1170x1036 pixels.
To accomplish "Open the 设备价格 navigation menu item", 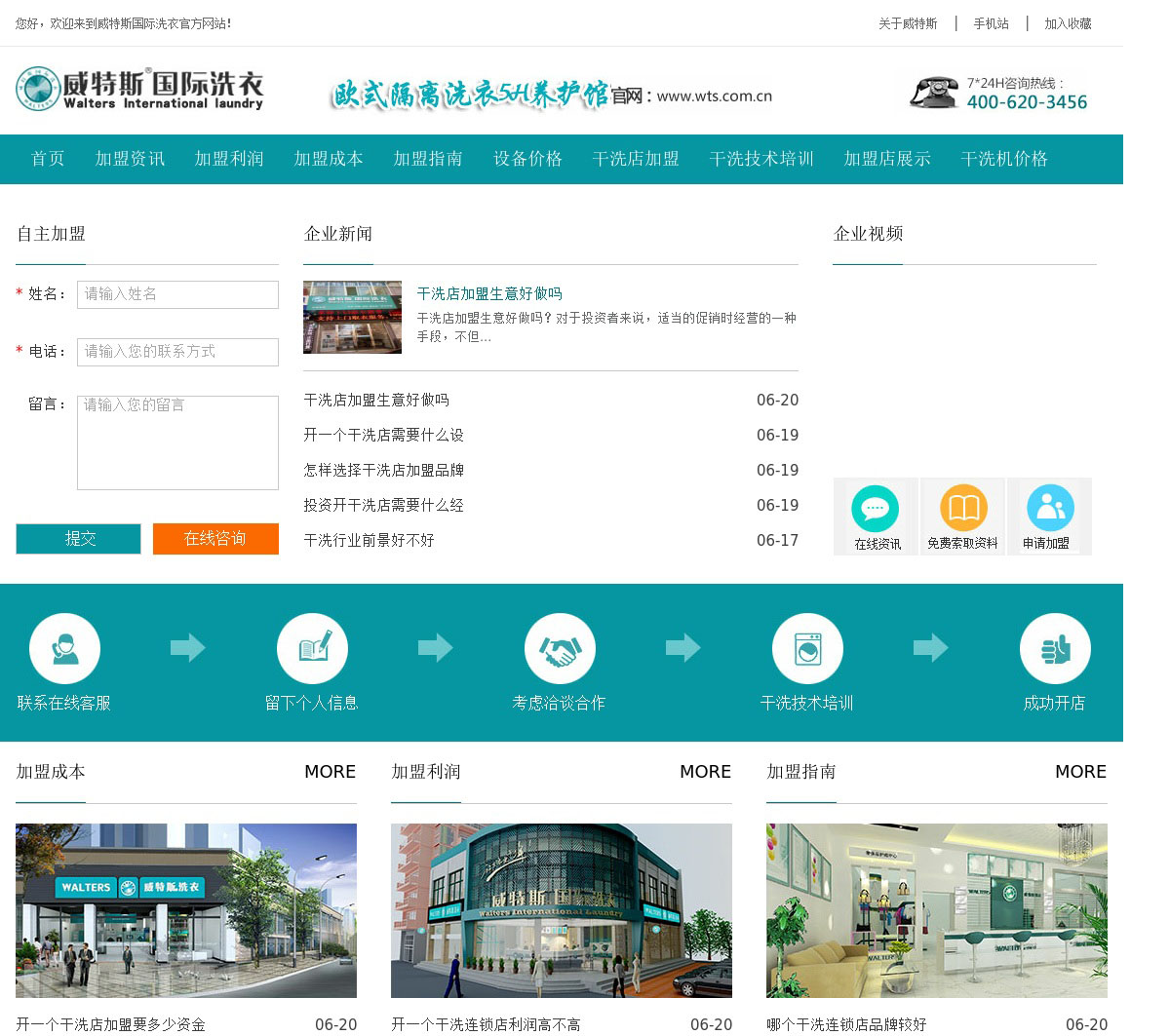I will 527,159.
